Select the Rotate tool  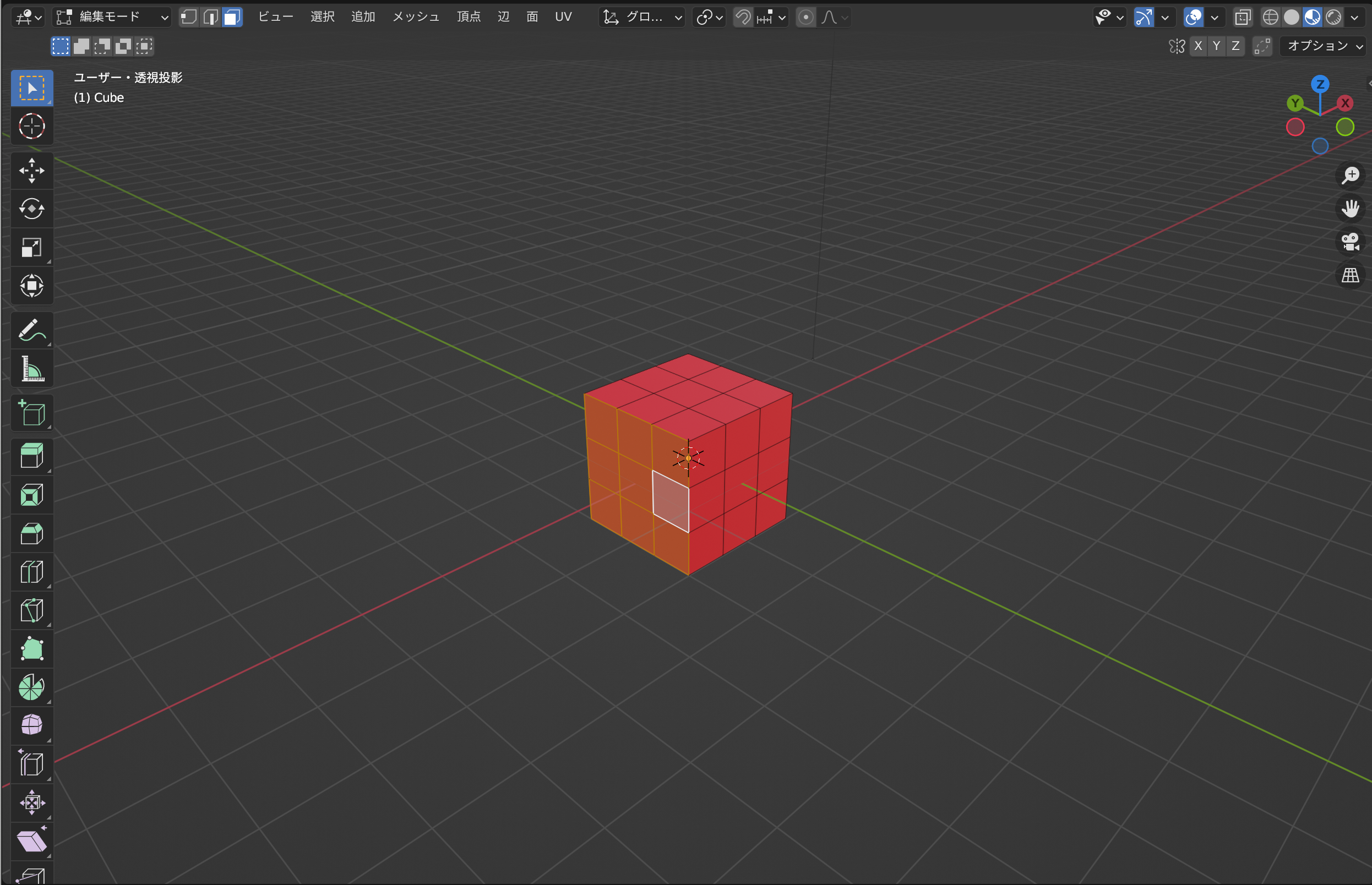click(31, 209)
